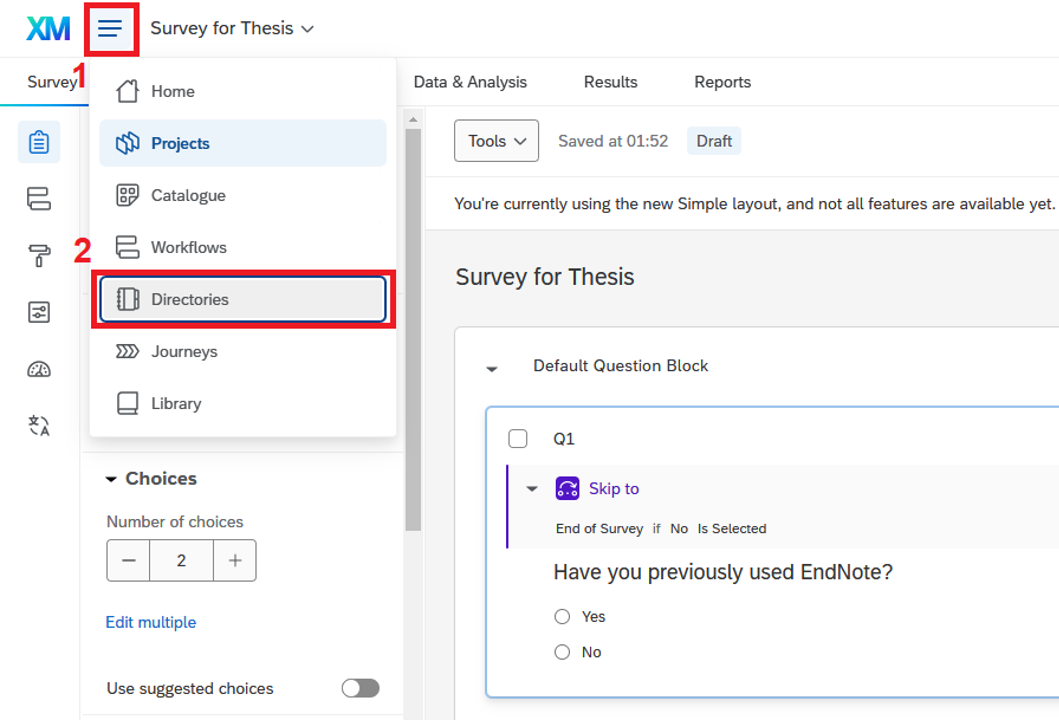Screen dimensions: 1059x720
Task: Click the XM logo
Action: 48,28
